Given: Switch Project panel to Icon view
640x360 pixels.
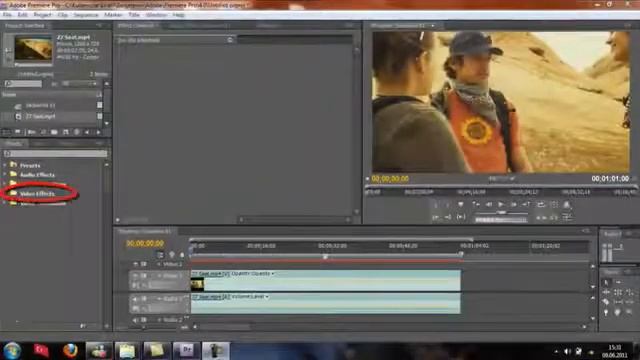Looking at the screenshot, I should click(x=18, y=132).
